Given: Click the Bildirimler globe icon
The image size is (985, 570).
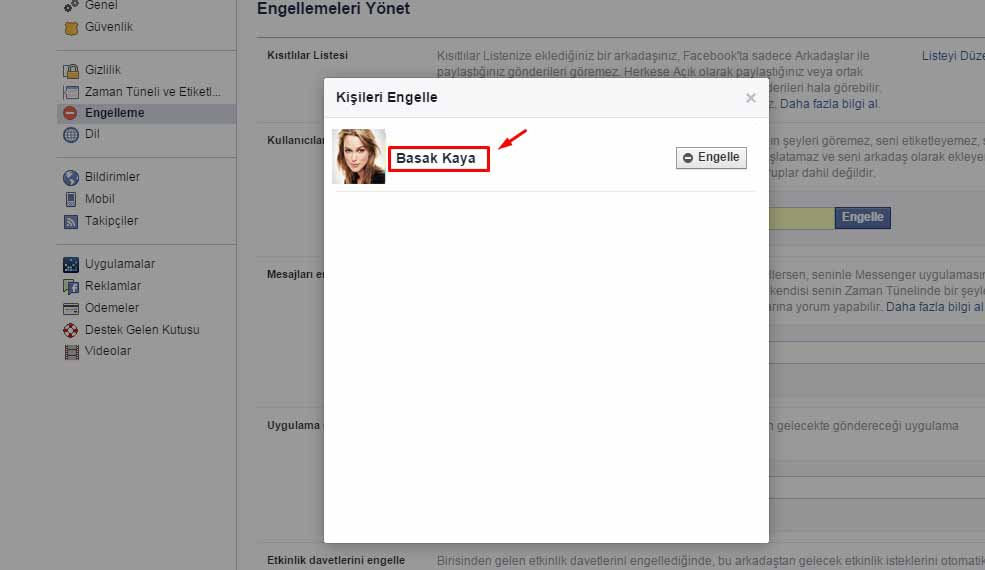Looking at the screenshot, I should (x=71, y=177).
